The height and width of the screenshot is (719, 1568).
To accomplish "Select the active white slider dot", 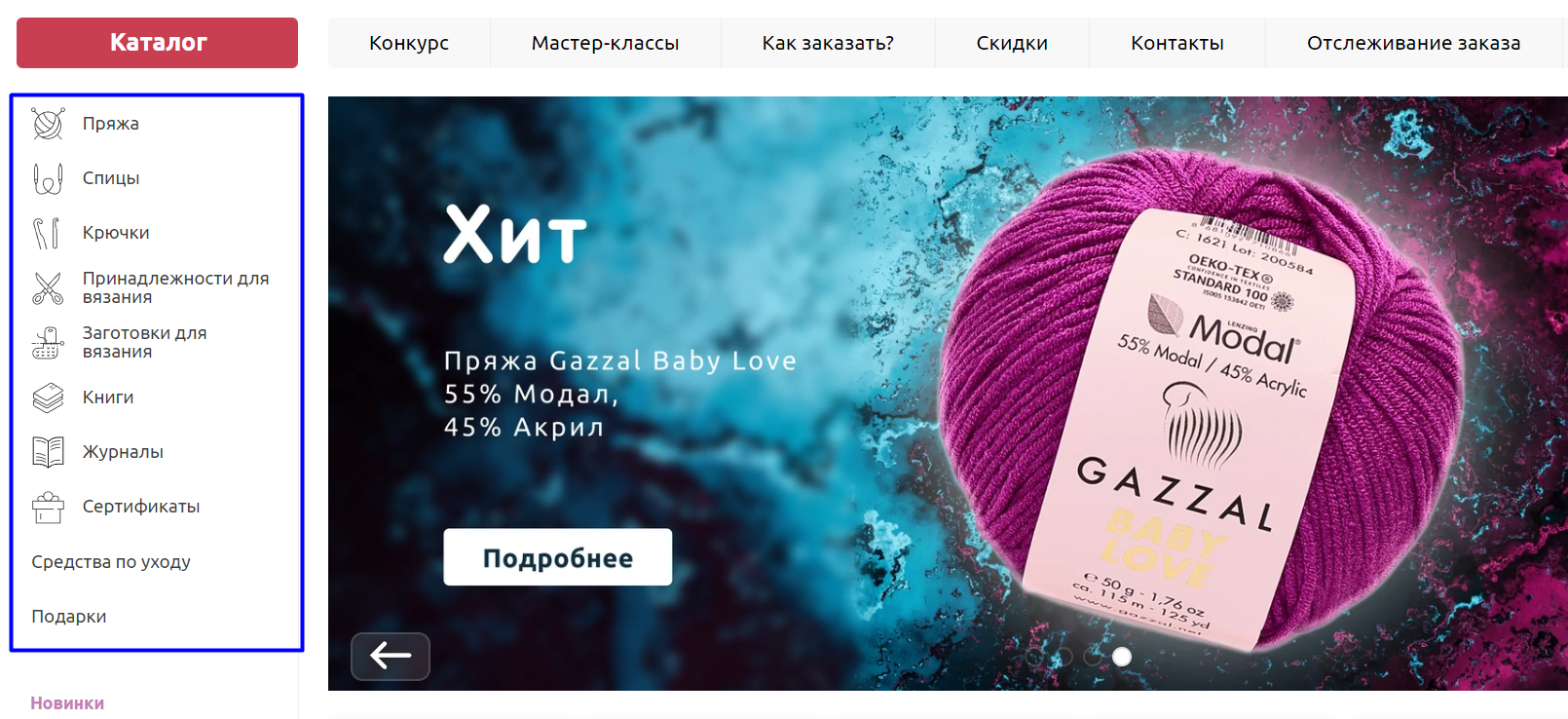I will pos(1122,657).
